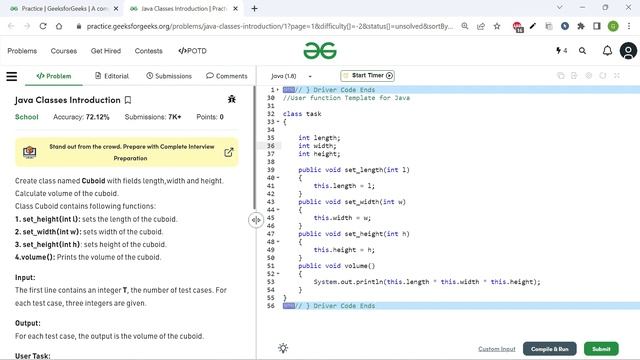Collapse code fold at line 40
The height and width of the screenshot is (360, 640).
coord(278,178)
